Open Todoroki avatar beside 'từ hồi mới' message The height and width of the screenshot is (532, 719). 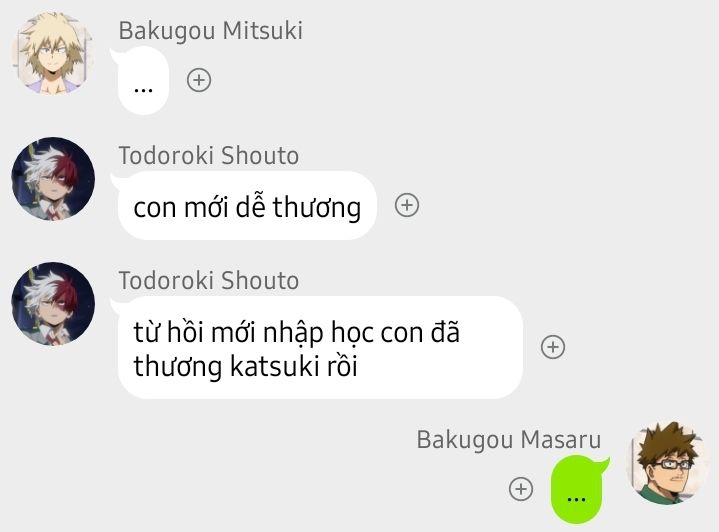coord(53,304)
